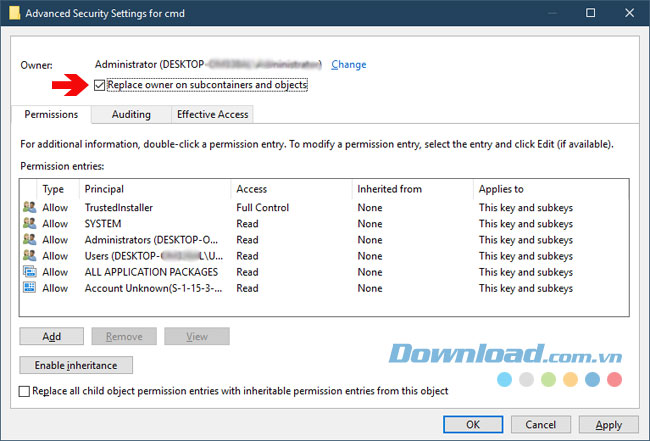Screen dimensions: 650x441
Task: Sort by Applies to column header
Action: click(501, 189)
